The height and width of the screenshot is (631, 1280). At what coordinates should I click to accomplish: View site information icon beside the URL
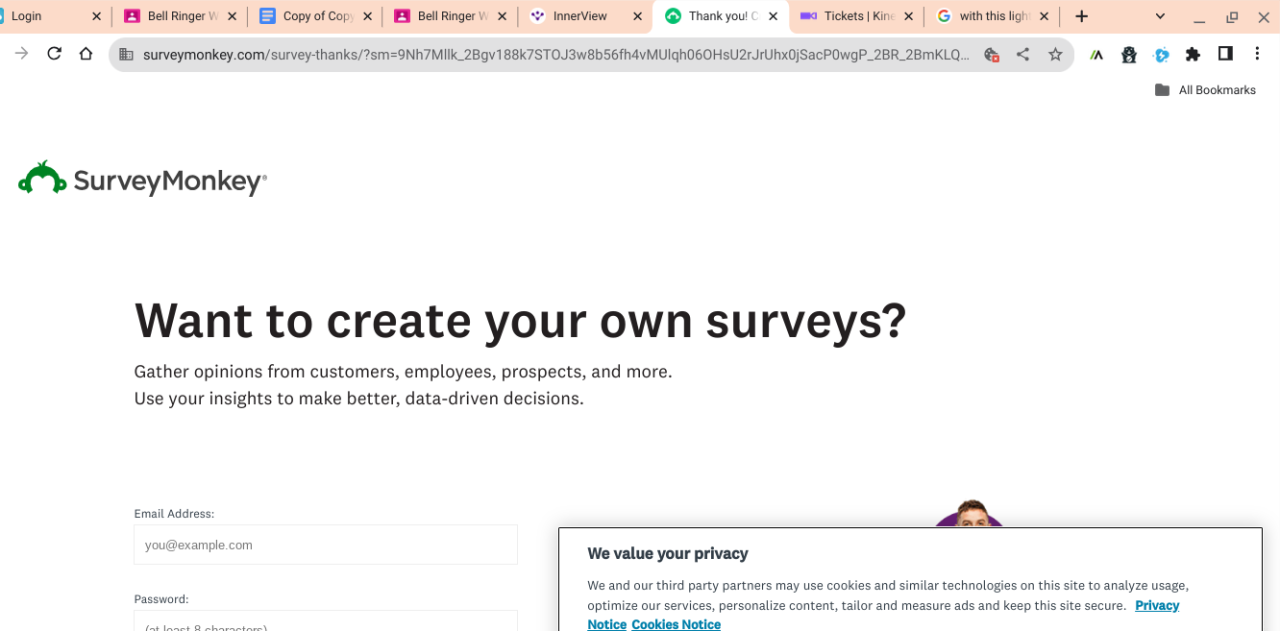click(x=126, y=55)
